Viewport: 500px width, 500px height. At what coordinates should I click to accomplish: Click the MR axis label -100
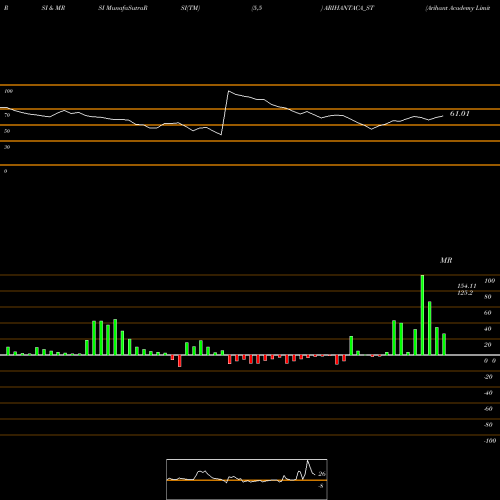click(490, 441)
